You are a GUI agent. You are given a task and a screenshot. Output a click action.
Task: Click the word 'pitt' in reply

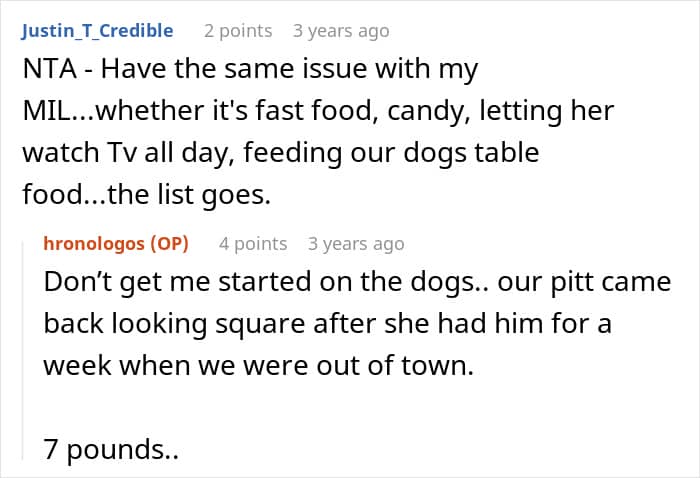click(x=572, y=283)
